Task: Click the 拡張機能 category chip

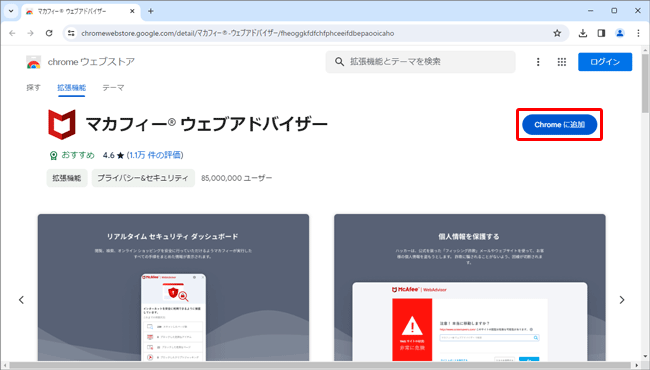Action: [x=67, y=178]
